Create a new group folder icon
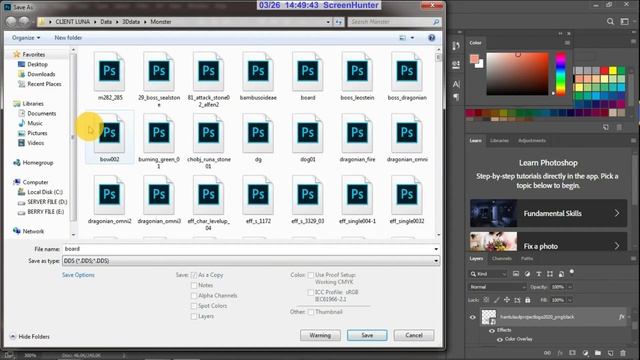Viewport: 640px width, 360px height. (598, 353)
